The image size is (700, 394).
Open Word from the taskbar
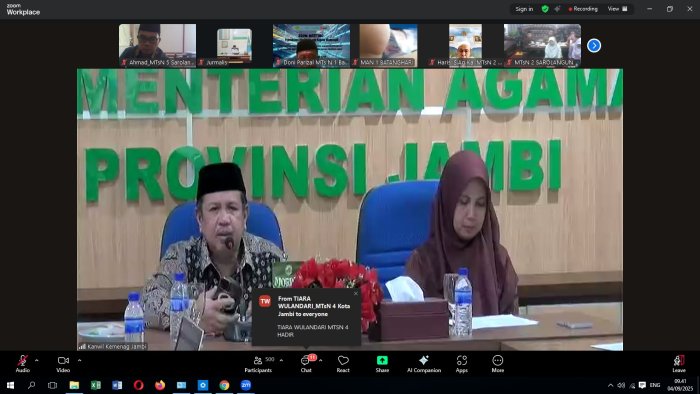(x=117, y=385)
